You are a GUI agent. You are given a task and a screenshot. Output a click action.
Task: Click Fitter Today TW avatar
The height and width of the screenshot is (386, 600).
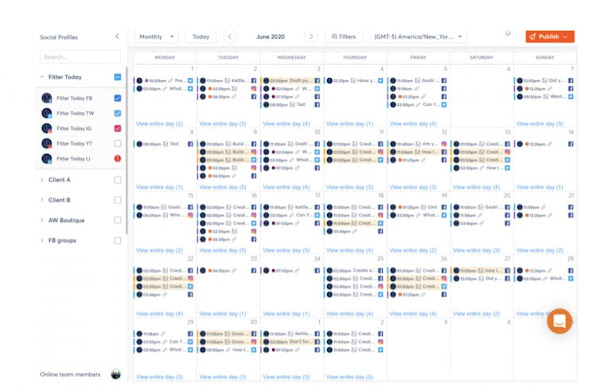coord(47,113)
